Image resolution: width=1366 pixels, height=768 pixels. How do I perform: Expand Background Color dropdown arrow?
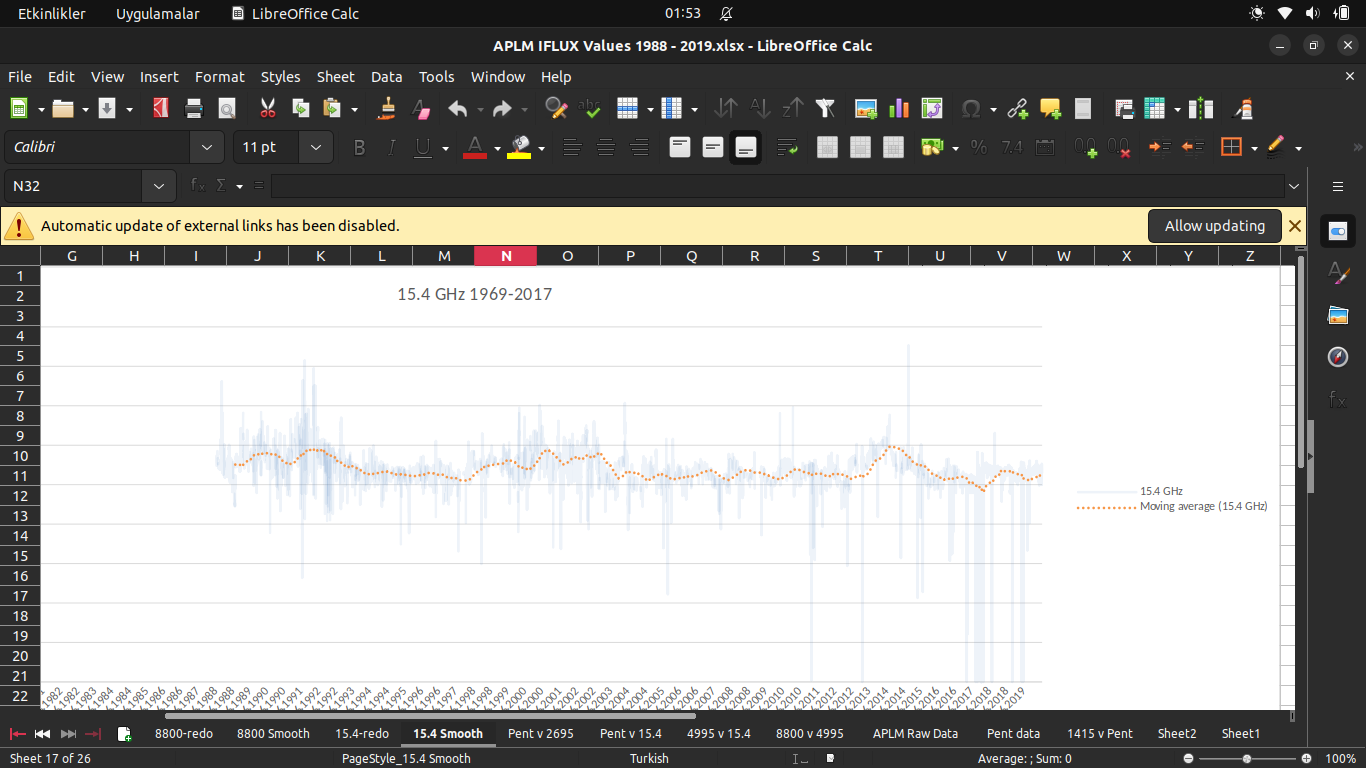pyautogui.click(x=541, y=148)
